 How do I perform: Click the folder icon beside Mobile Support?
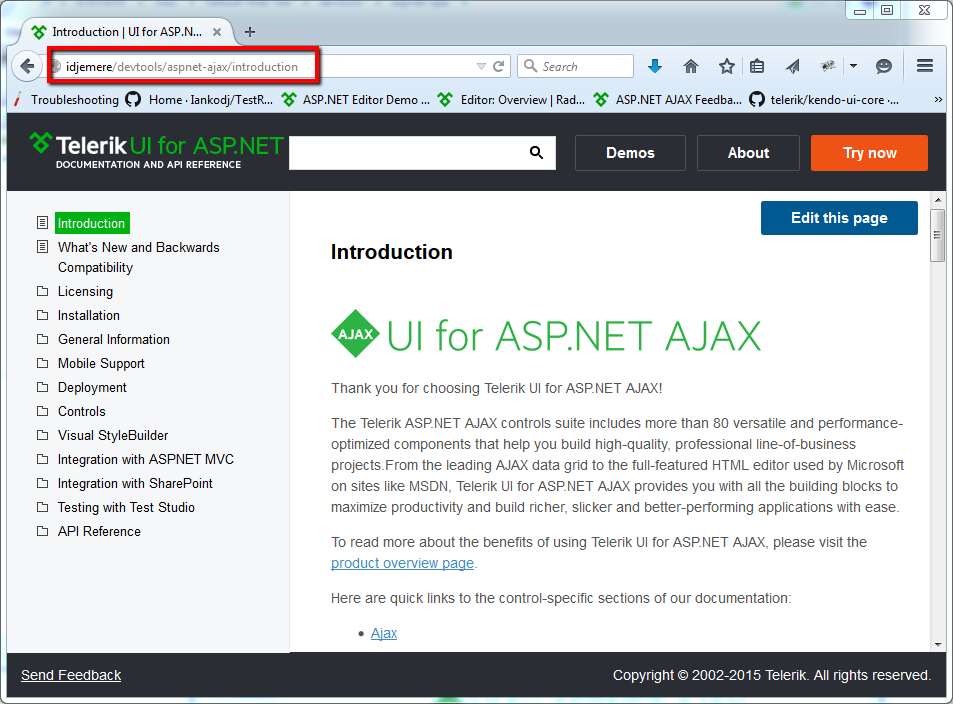point(43,363)
